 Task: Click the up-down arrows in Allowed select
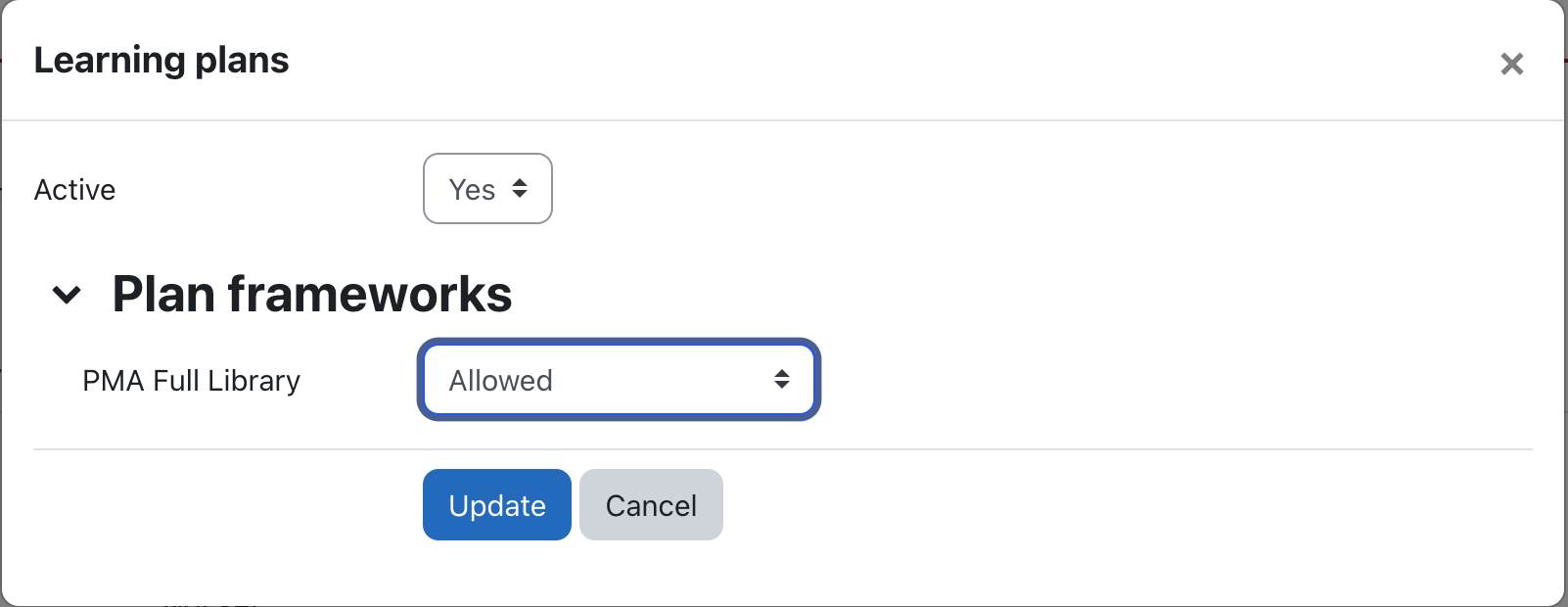781,380
